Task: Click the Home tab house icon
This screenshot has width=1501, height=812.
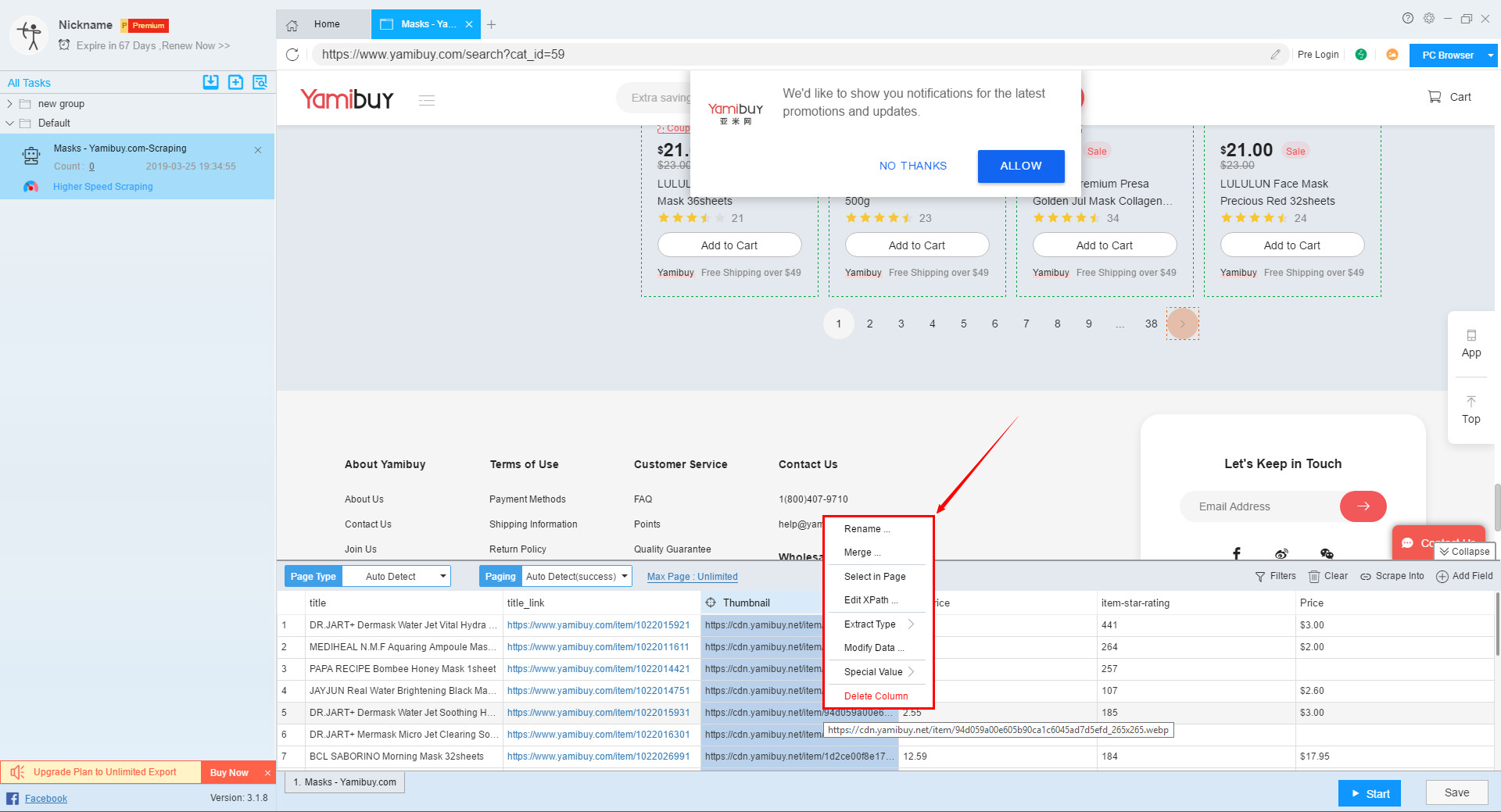Action: point(292,25)
